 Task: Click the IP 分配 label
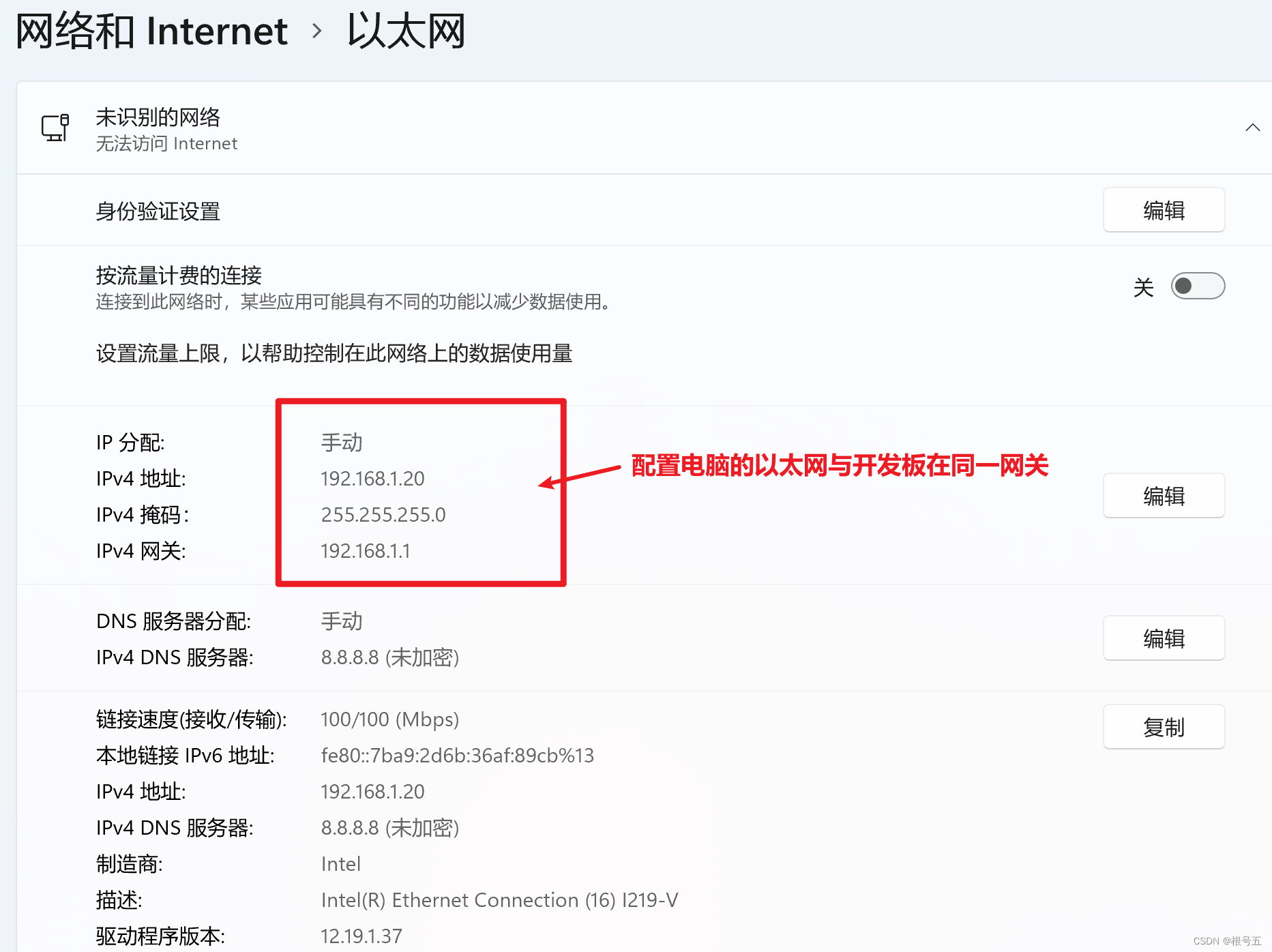[130, 443]
